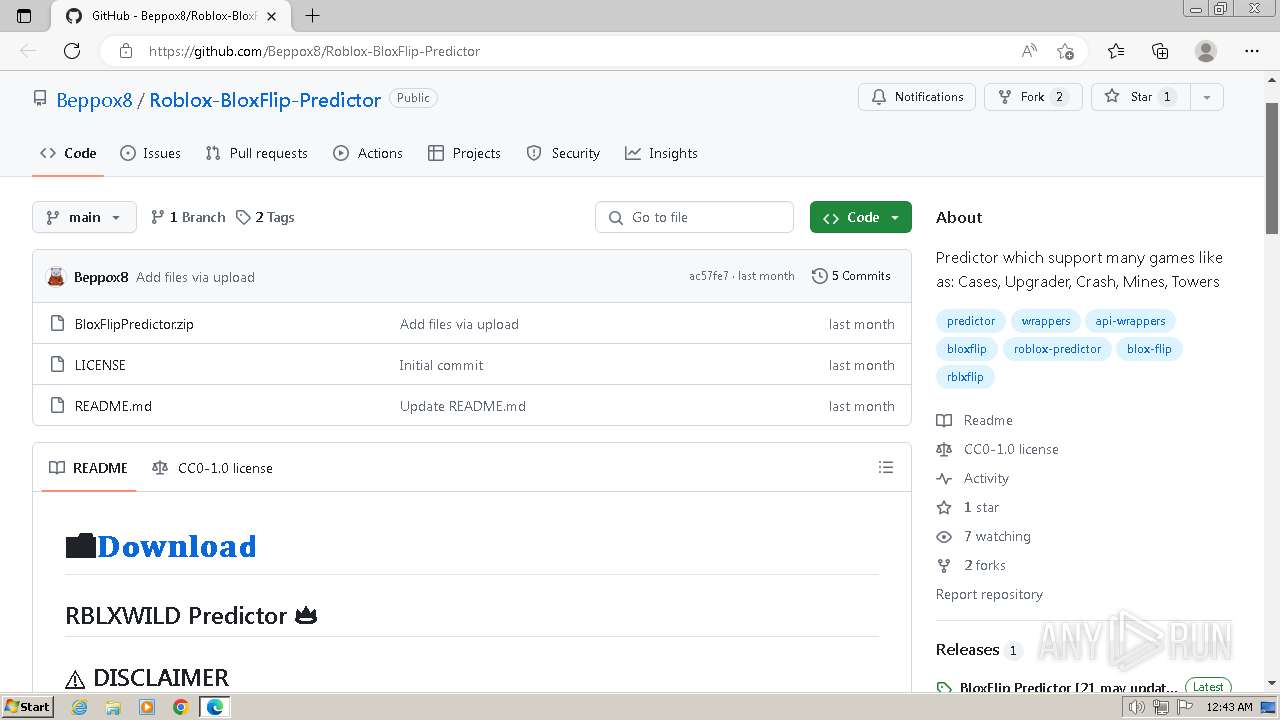Click the 7 watching link
Screen dimensions: 1280x720
tap(997, 536)
